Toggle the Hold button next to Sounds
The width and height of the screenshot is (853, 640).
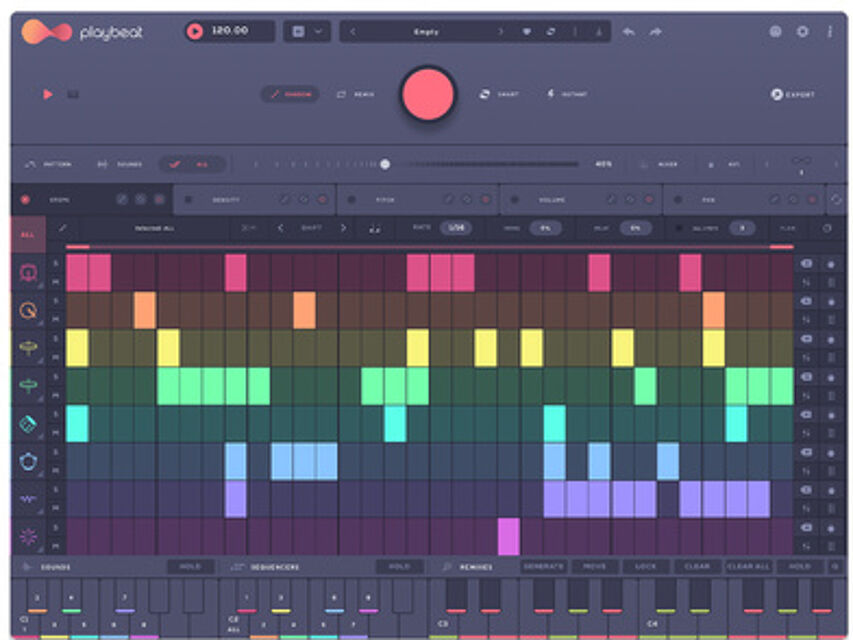click(189, 566)
